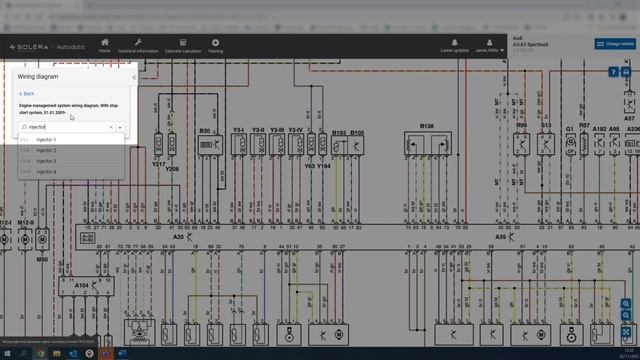Image resolution: width=640 pixels, height=360 pixels.
Task: Click injector component Y3-I in the diagram
Action: 239,144
